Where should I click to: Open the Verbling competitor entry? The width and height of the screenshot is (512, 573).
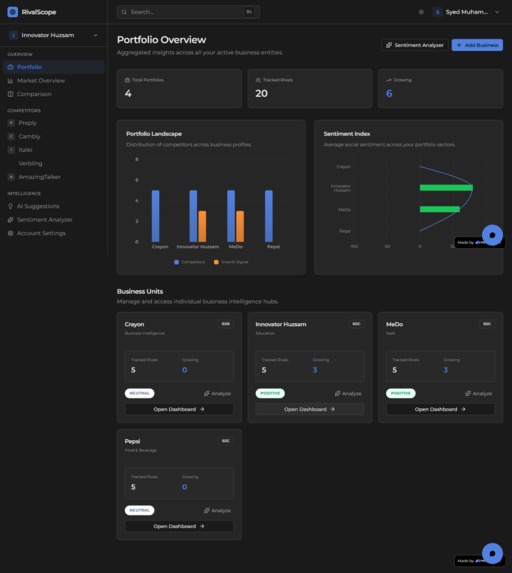click(54, 164)
